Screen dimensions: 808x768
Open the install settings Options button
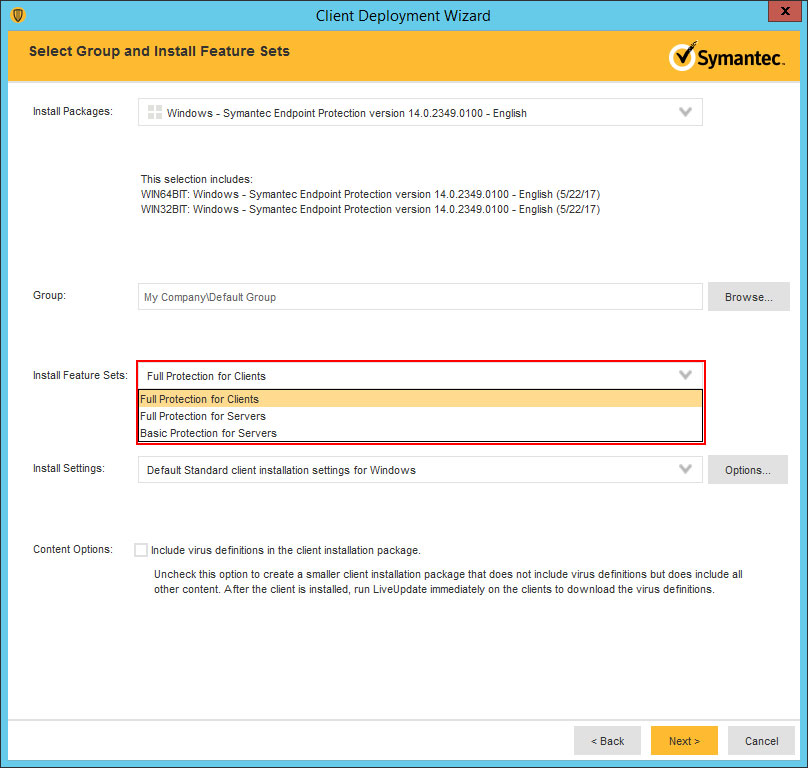click(x=747, y=470)
